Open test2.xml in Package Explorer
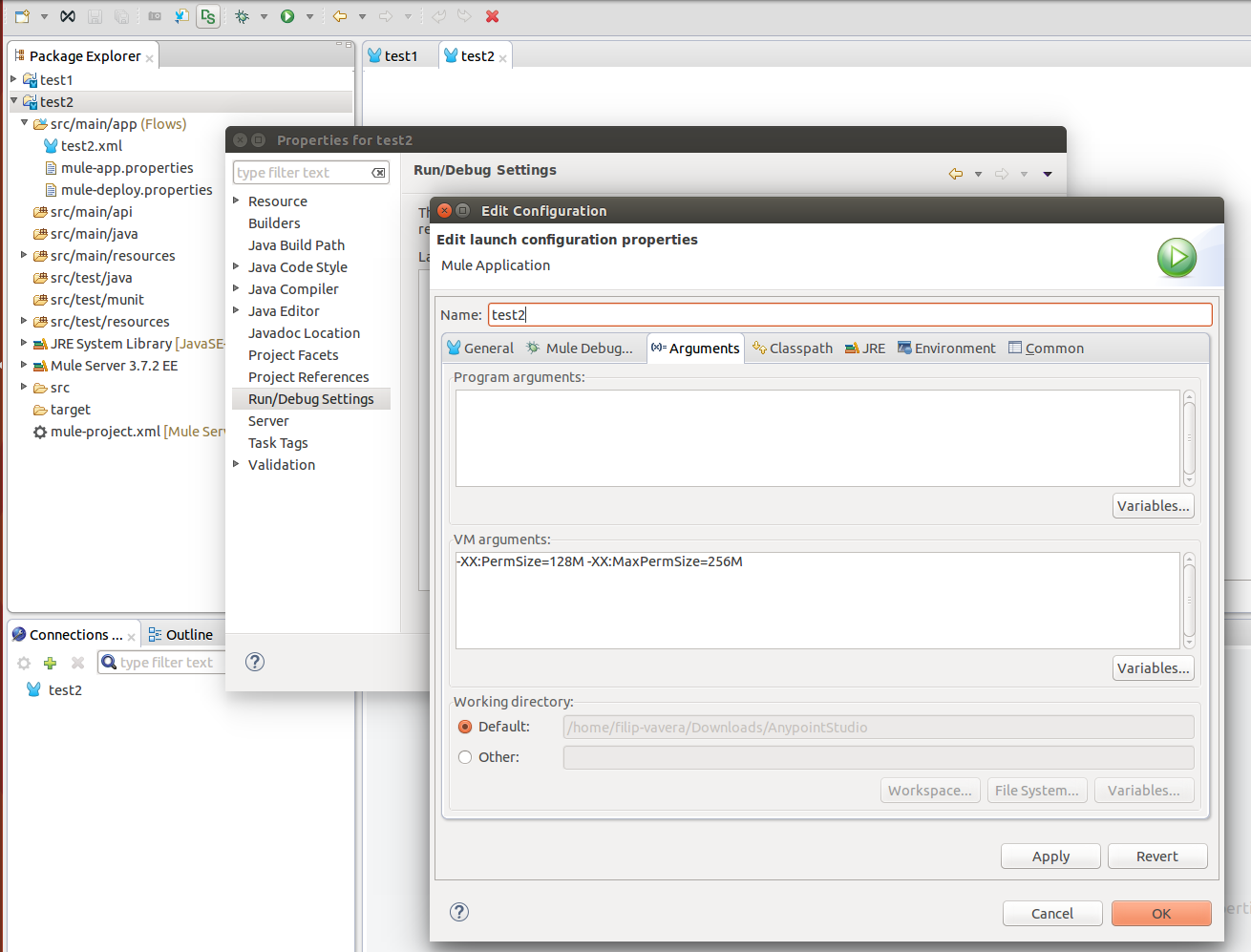Viewport: 1251px width, 952px height. pos(83,146)
